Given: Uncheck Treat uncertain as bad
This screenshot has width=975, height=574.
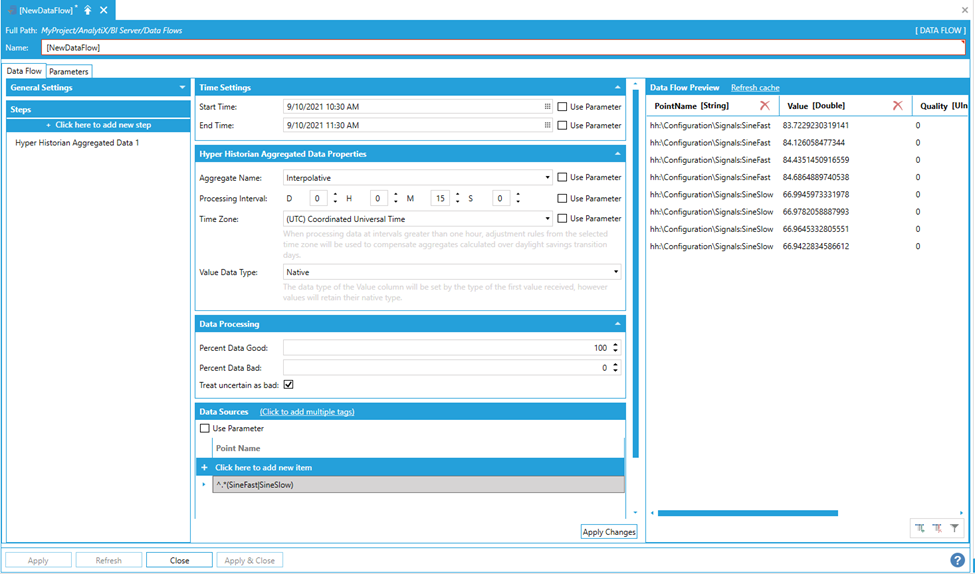Looking at the screenshot, I should [289, 384].
